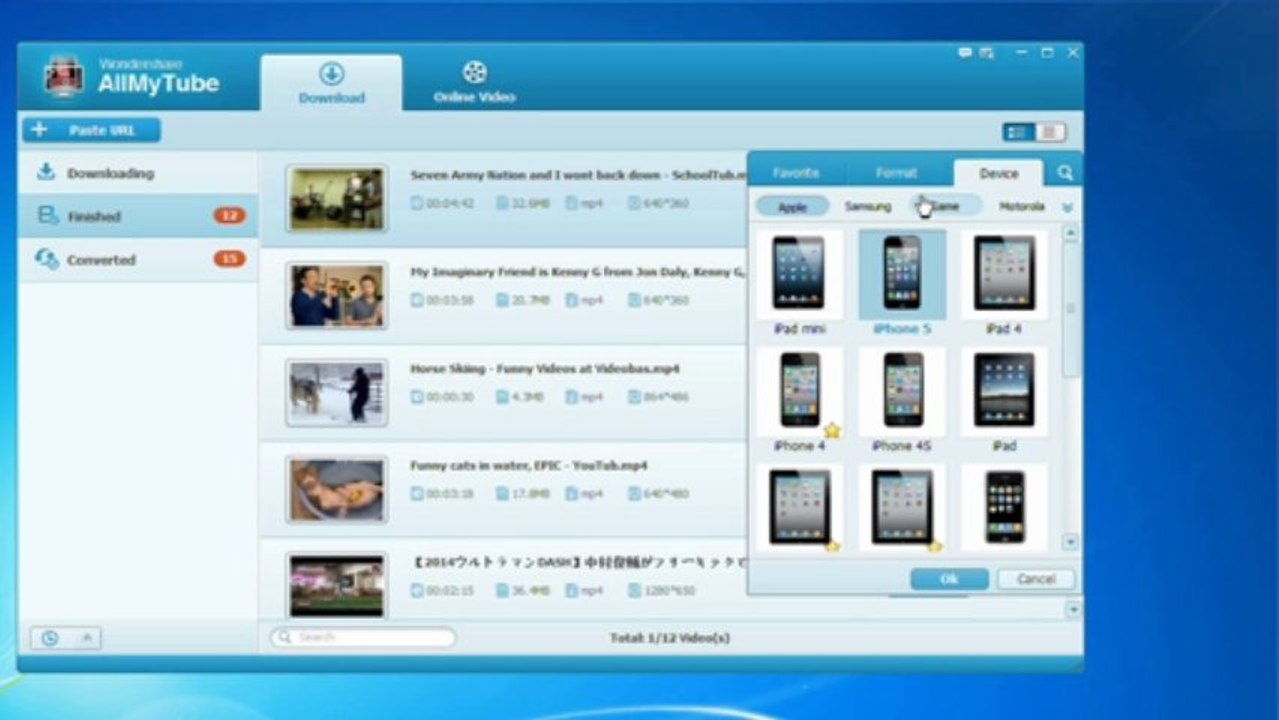Open the Download tab
This screenshot has height=720, width=1279.
[x=331, y=83]
